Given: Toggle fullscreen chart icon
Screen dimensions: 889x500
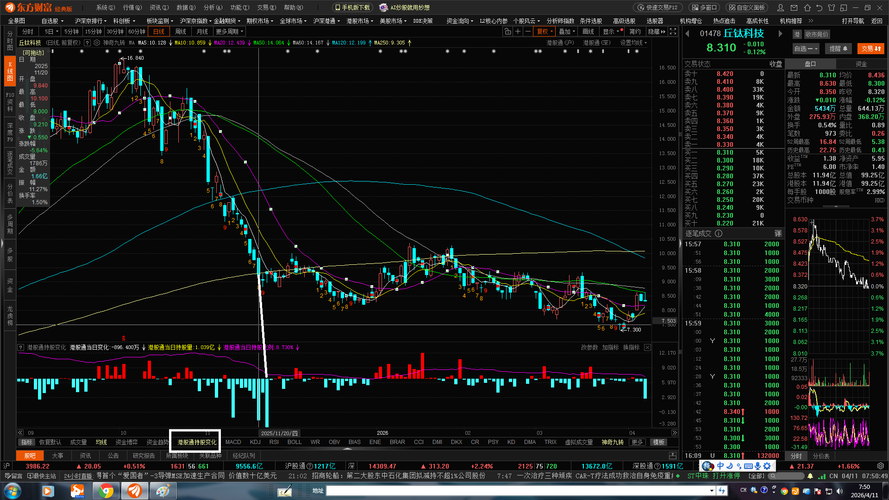Looking at the screenshot, I should (x=673, y=32).
